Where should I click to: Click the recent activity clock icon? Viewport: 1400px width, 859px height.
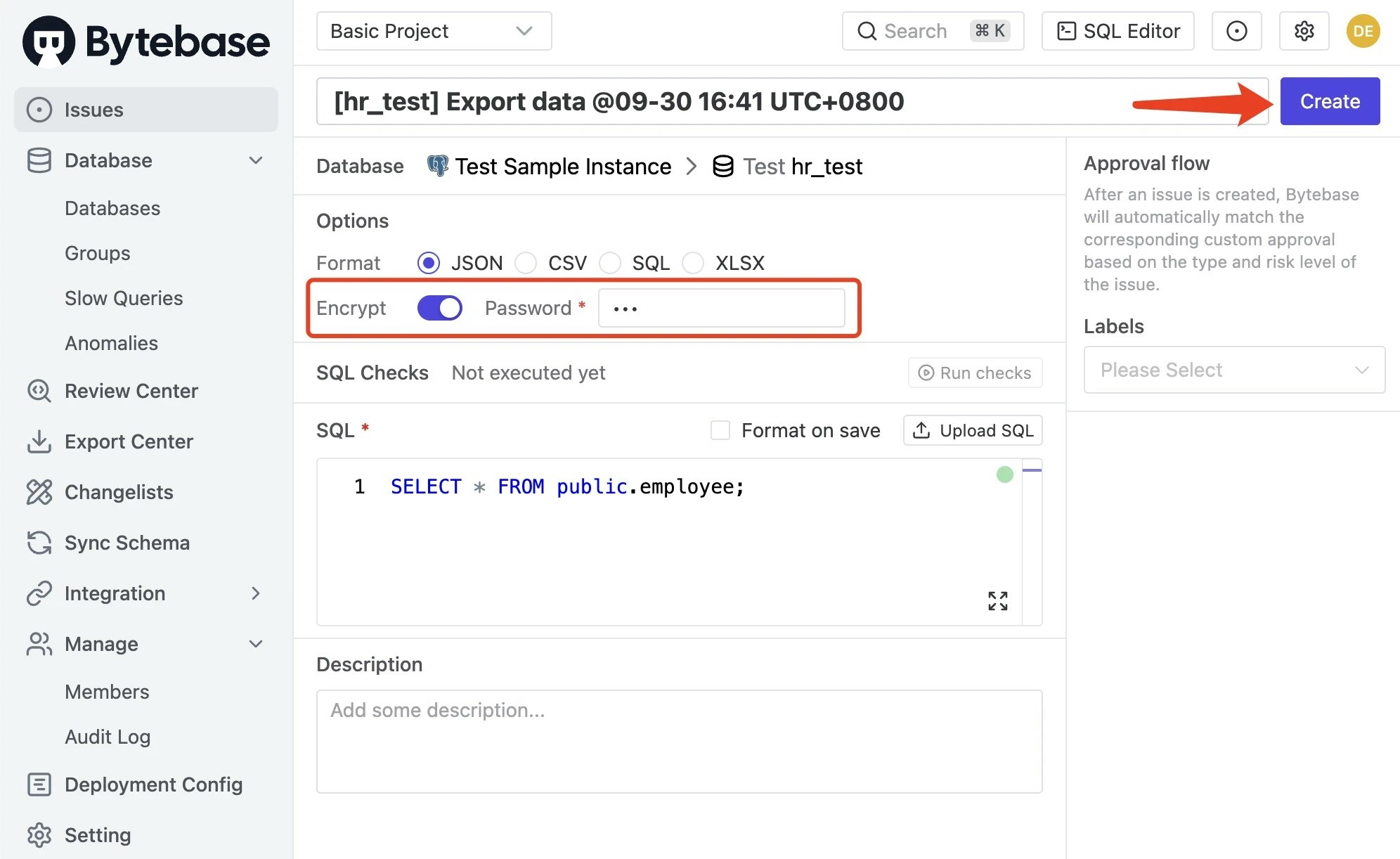pyautogui.click(x=1236, y=31)
